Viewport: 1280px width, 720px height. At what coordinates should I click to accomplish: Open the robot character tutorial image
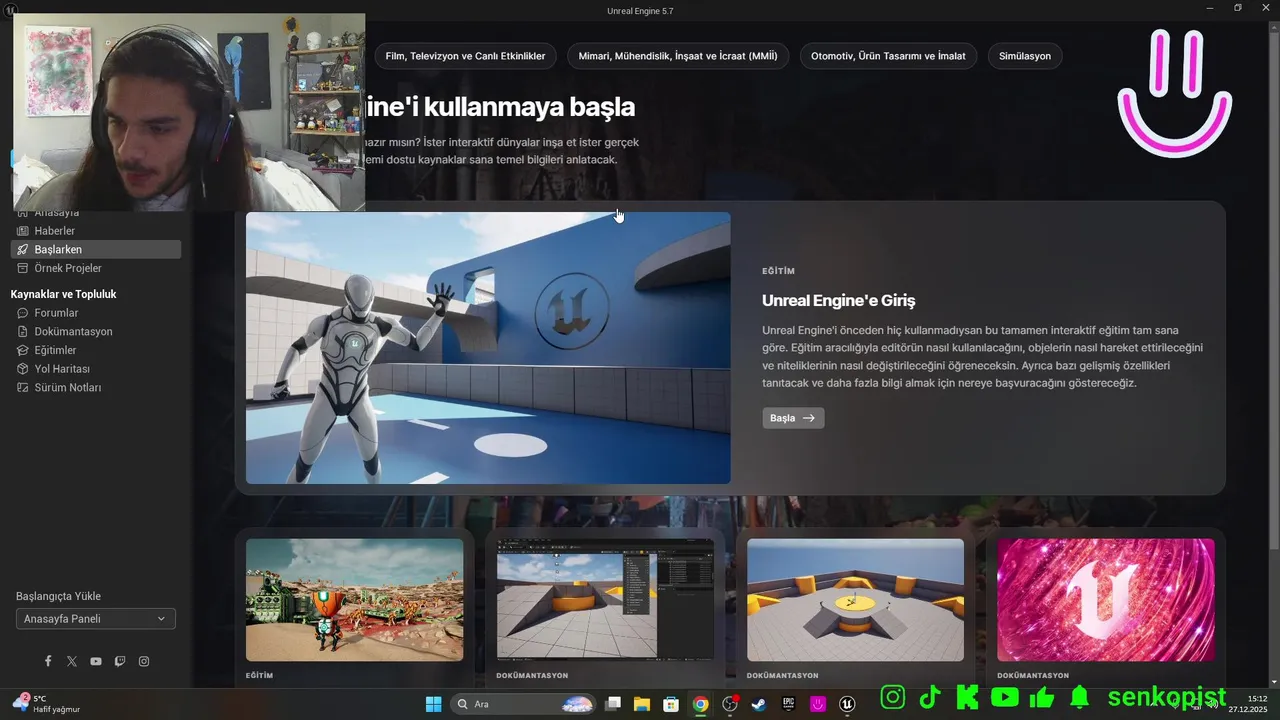(488, 348)
